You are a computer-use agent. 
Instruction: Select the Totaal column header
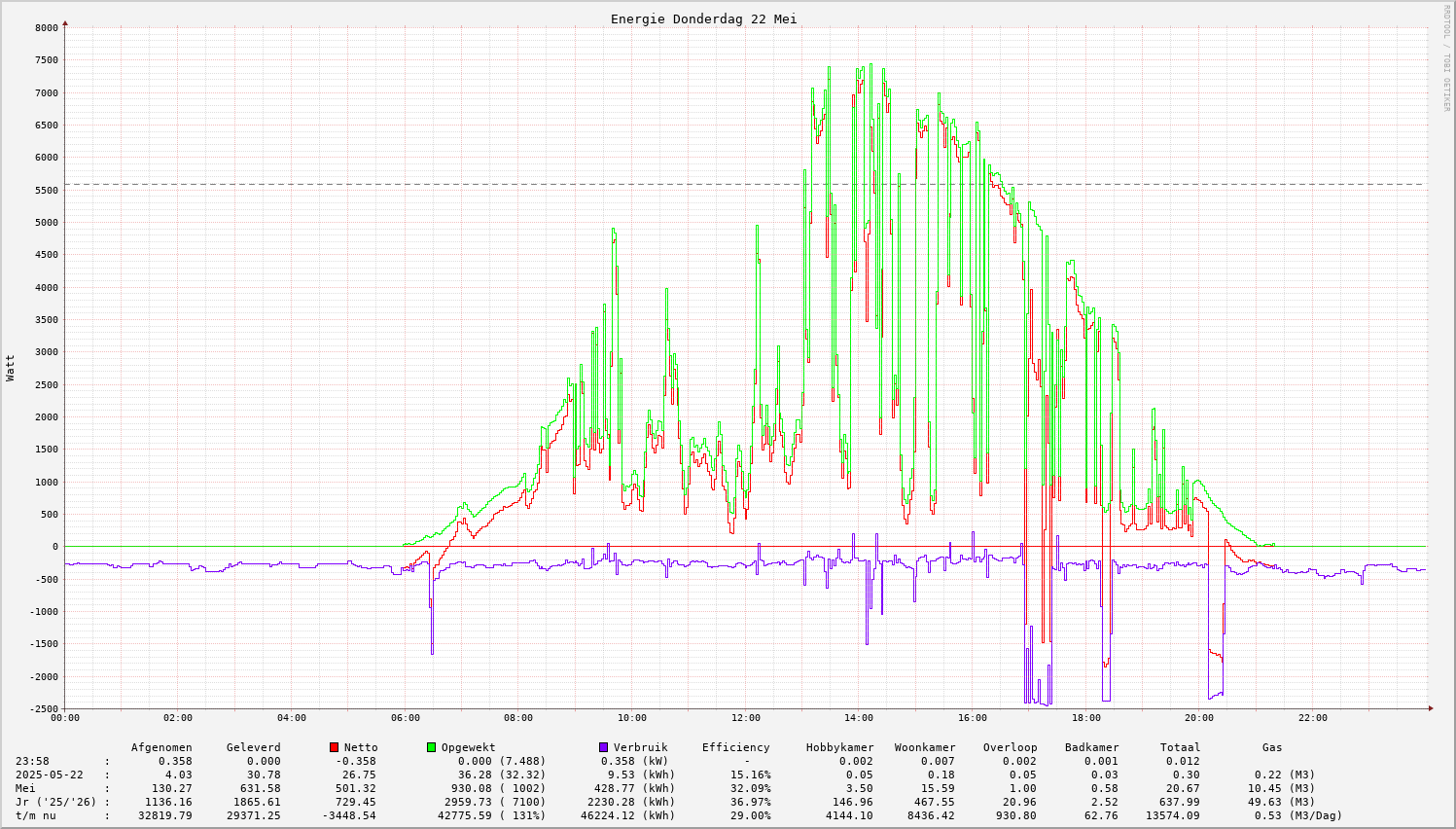pos(1180,747)
